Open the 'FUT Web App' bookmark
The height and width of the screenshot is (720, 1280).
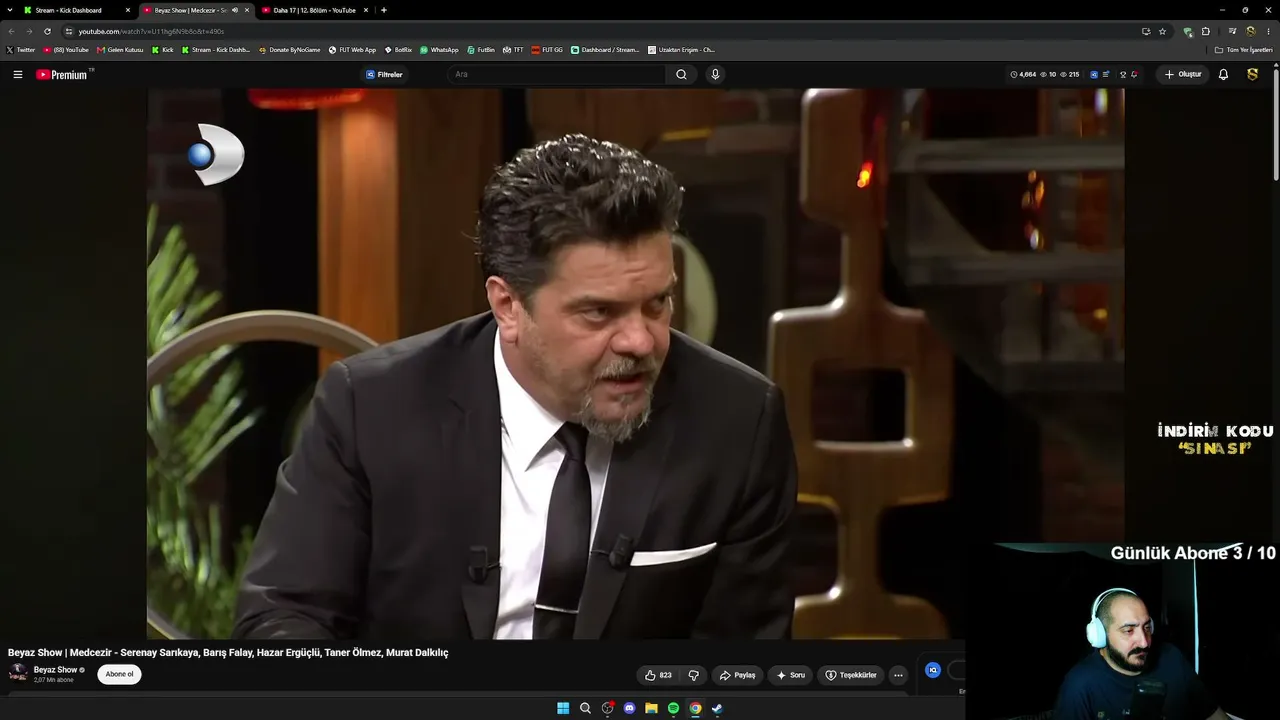click(353, 50)
